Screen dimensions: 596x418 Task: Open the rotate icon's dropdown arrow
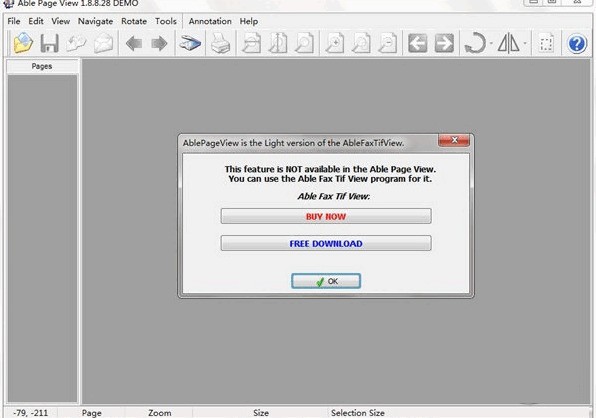click(x=491, y=43)
